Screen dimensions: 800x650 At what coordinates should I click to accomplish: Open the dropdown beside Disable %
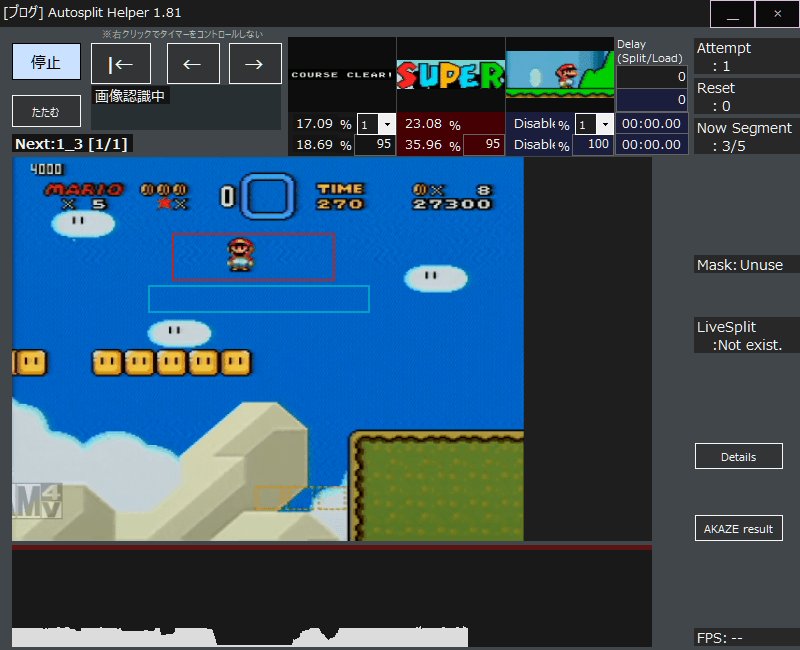[x=605, y=124]
